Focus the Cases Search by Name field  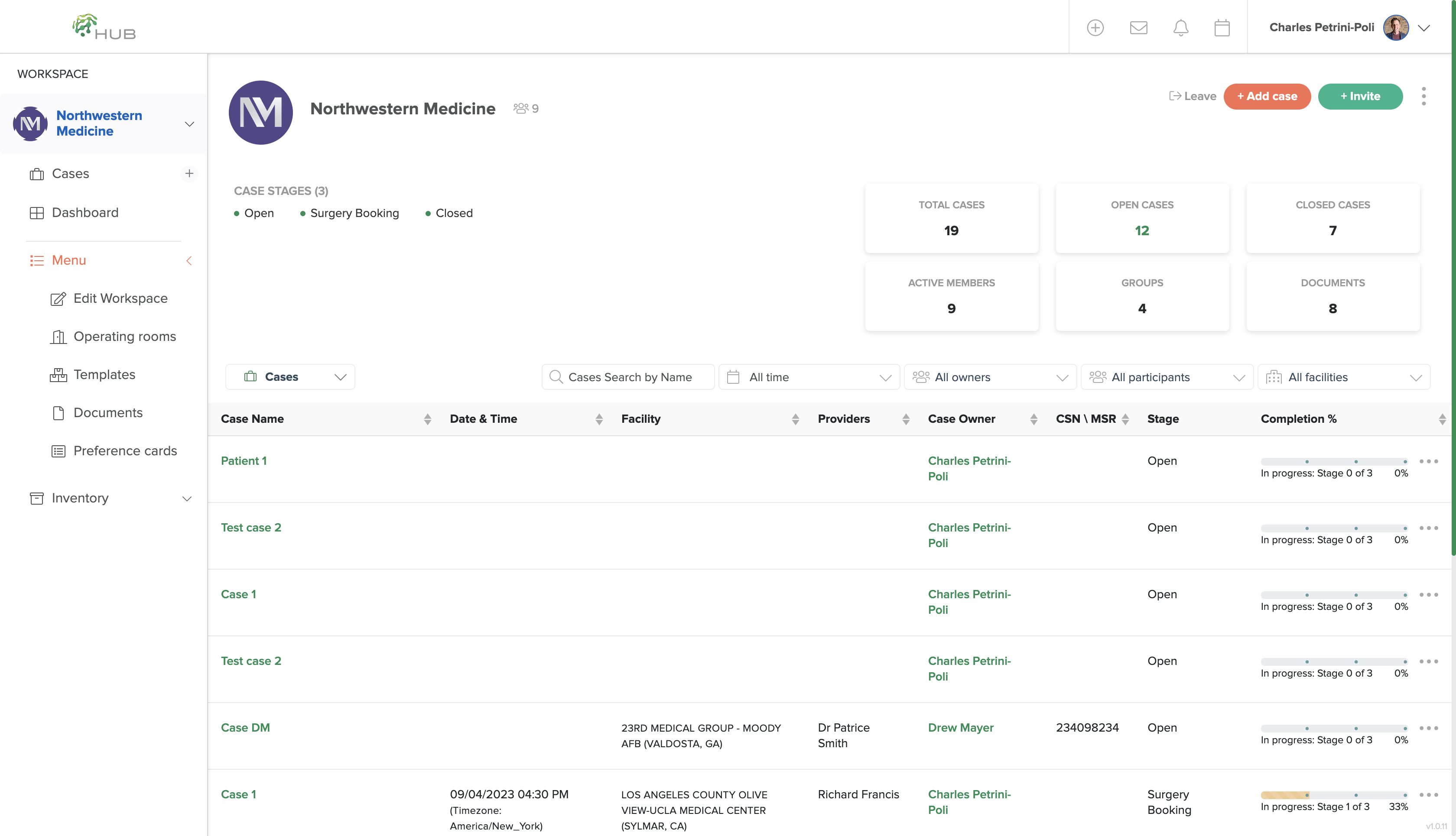tap(628, 377)
